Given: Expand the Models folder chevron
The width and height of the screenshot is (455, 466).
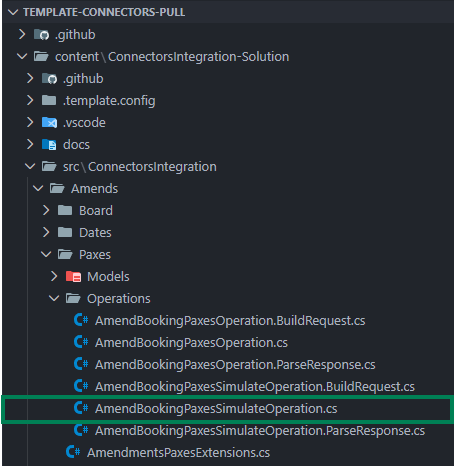Looking at the screenshot, I should tap(54, 276).
